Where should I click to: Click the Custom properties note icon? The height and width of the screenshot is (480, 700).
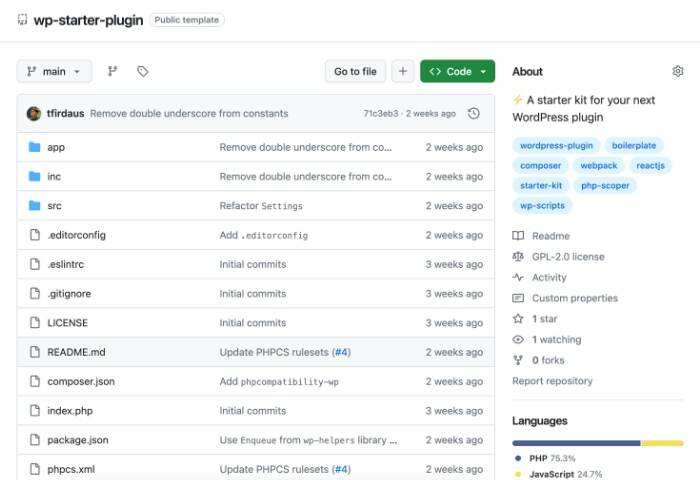coord(518,298)
